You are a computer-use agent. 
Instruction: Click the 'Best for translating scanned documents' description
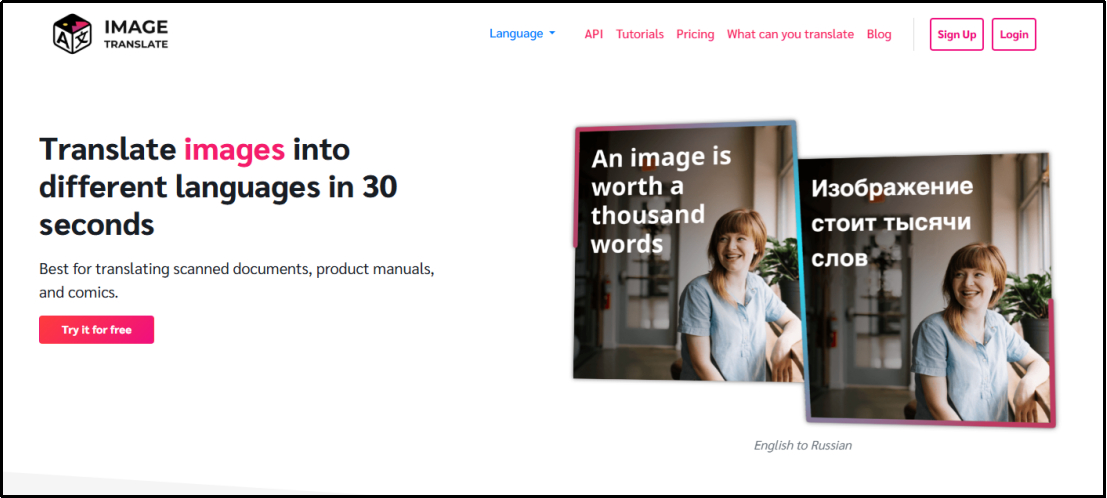tap(236, 270)
